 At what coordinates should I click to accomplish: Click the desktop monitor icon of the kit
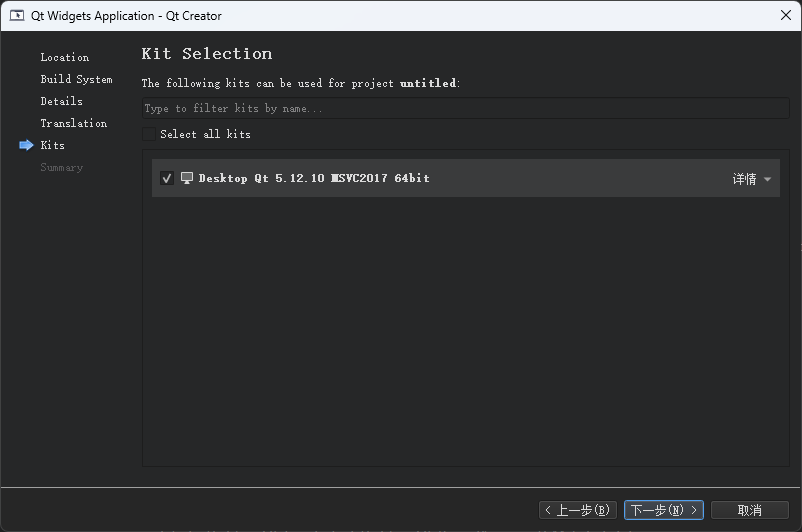(x=187, y=178)
